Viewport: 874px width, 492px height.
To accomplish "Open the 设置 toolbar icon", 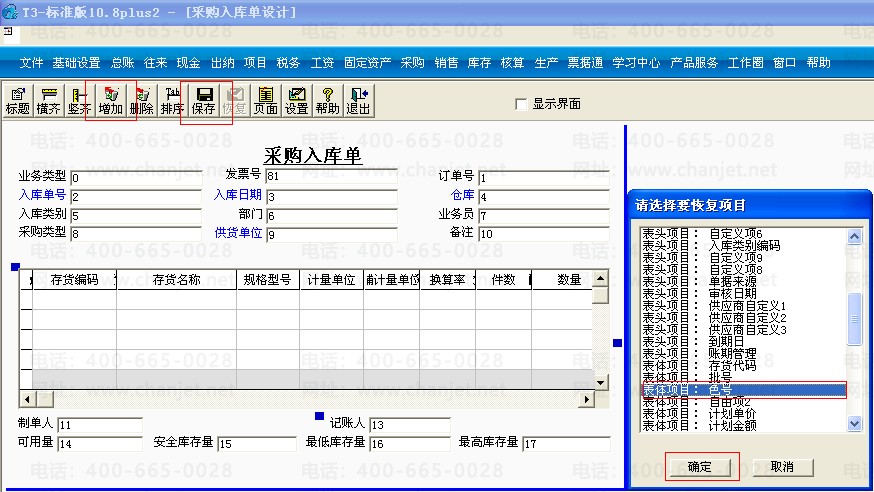I will click(x=296, y=101).
